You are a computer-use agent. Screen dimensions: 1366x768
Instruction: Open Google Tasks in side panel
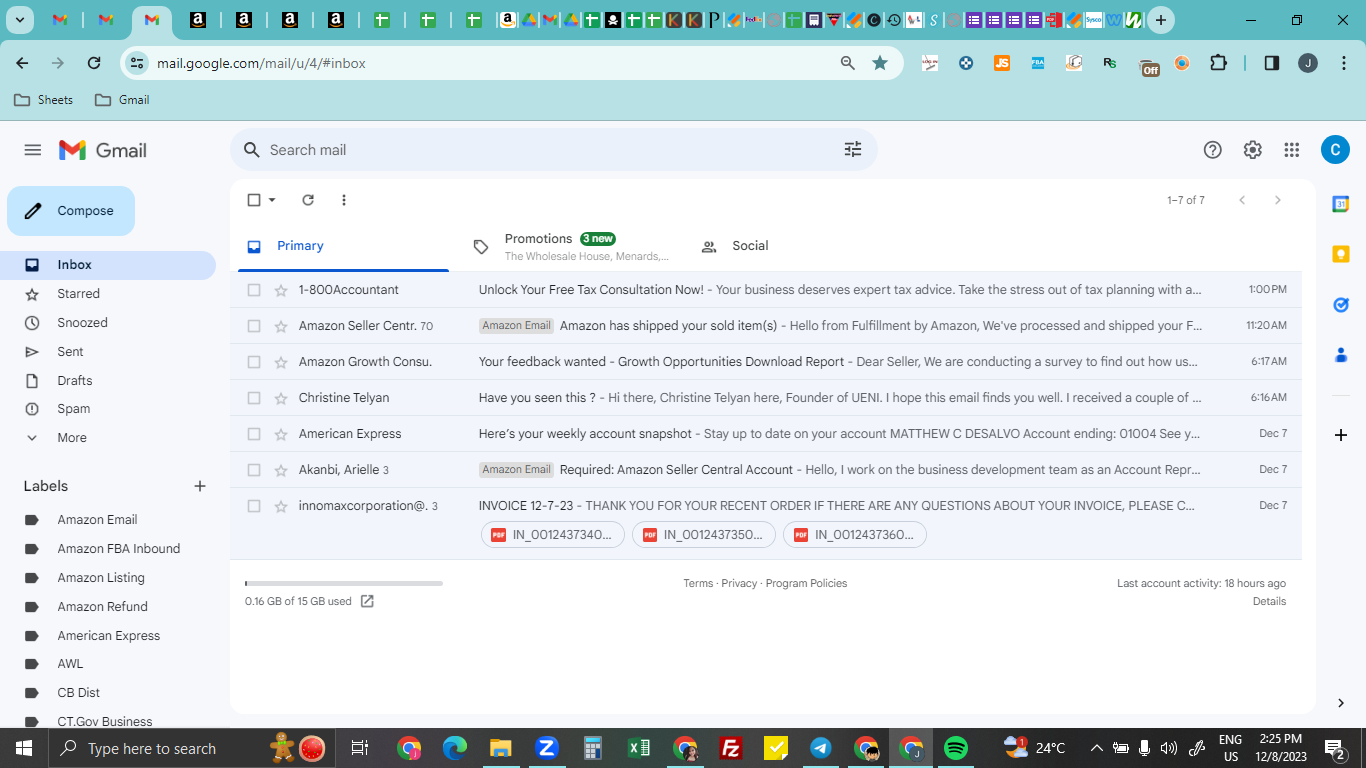click(1341, 304)
